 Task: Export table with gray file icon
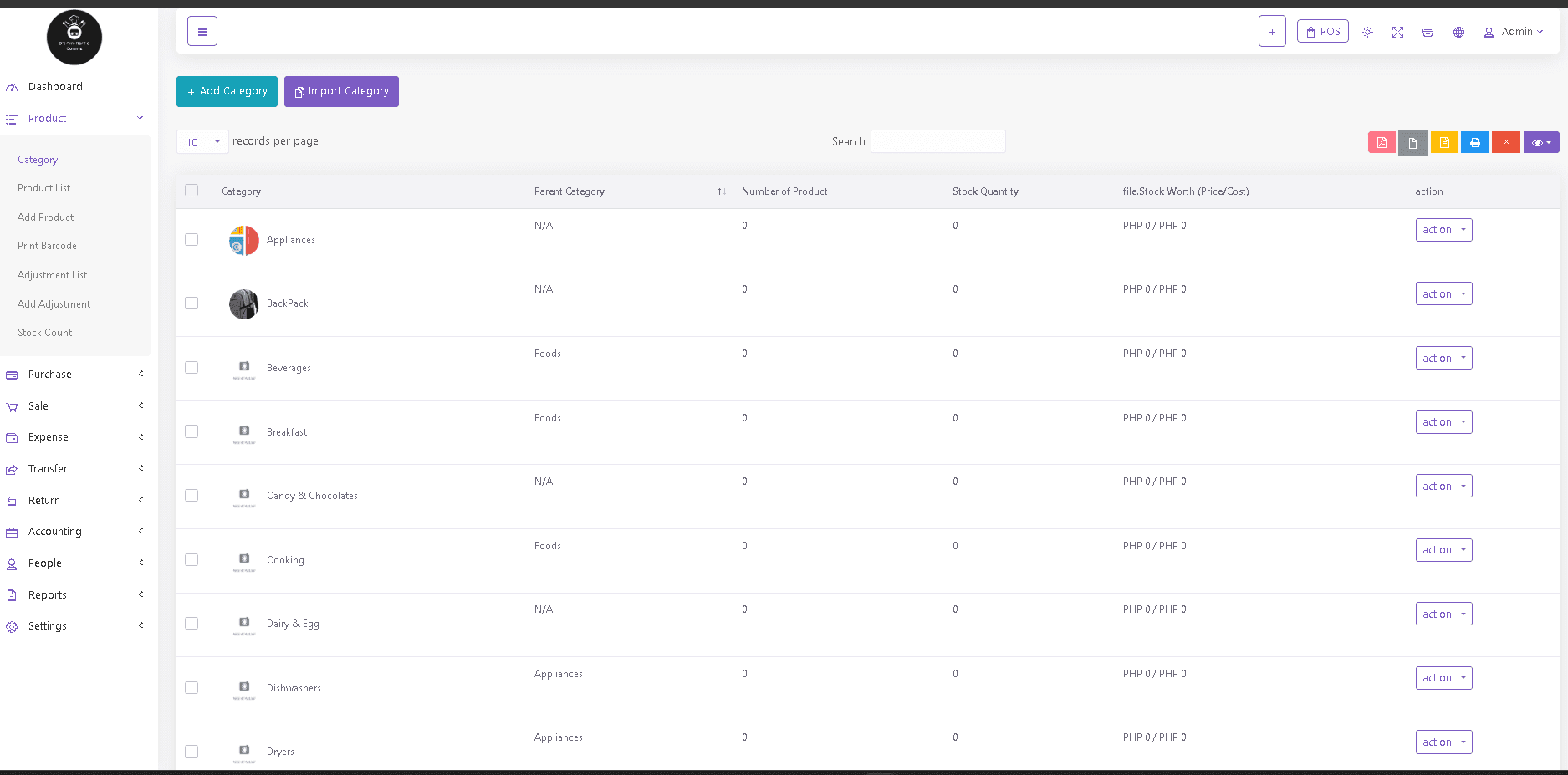(1412, 142)
